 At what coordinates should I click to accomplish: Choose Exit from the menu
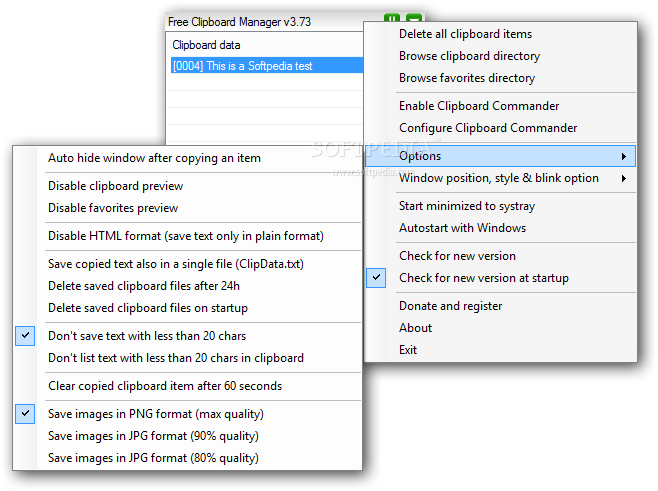point(408,350)
